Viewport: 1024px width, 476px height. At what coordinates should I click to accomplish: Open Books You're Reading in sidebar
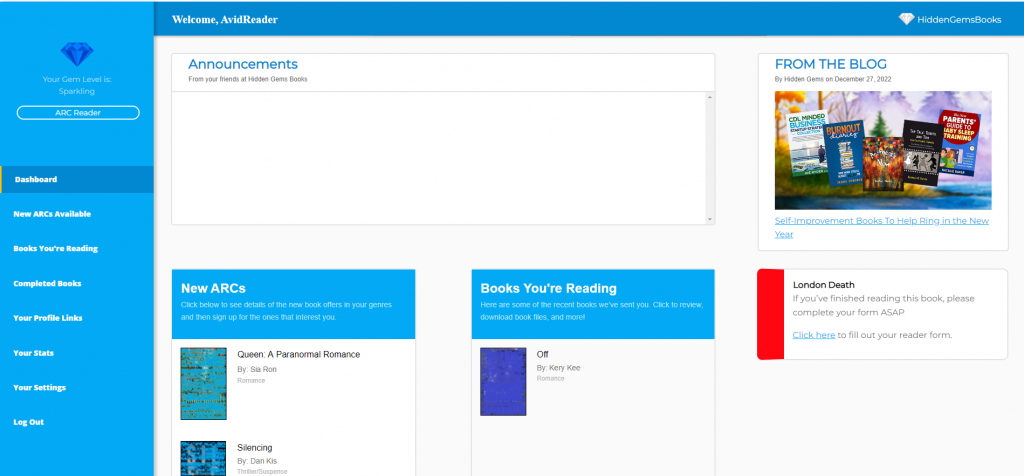click(55, 249)
